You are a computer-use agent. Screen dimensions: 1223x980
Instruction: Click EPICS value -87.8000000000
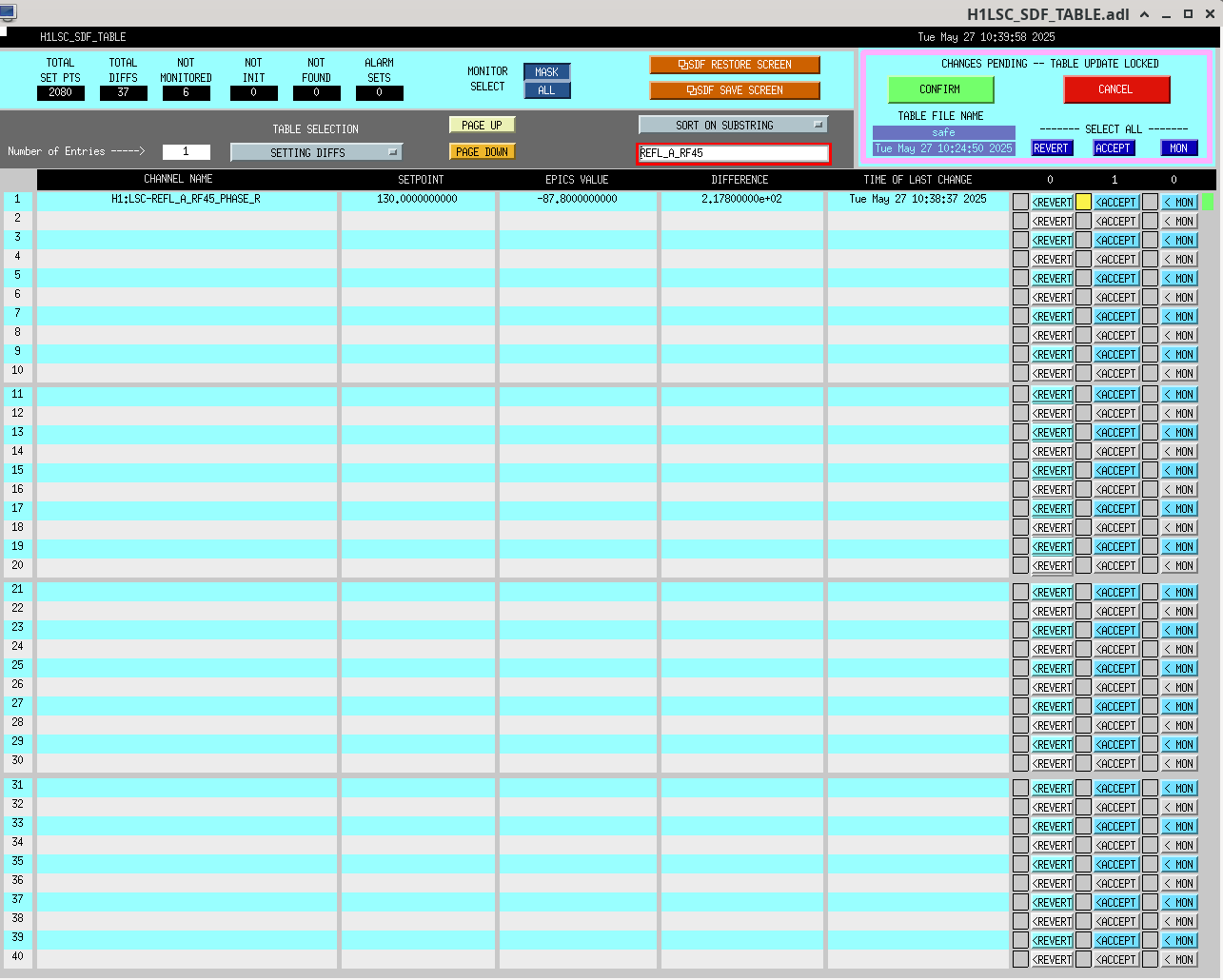[577, 199]
